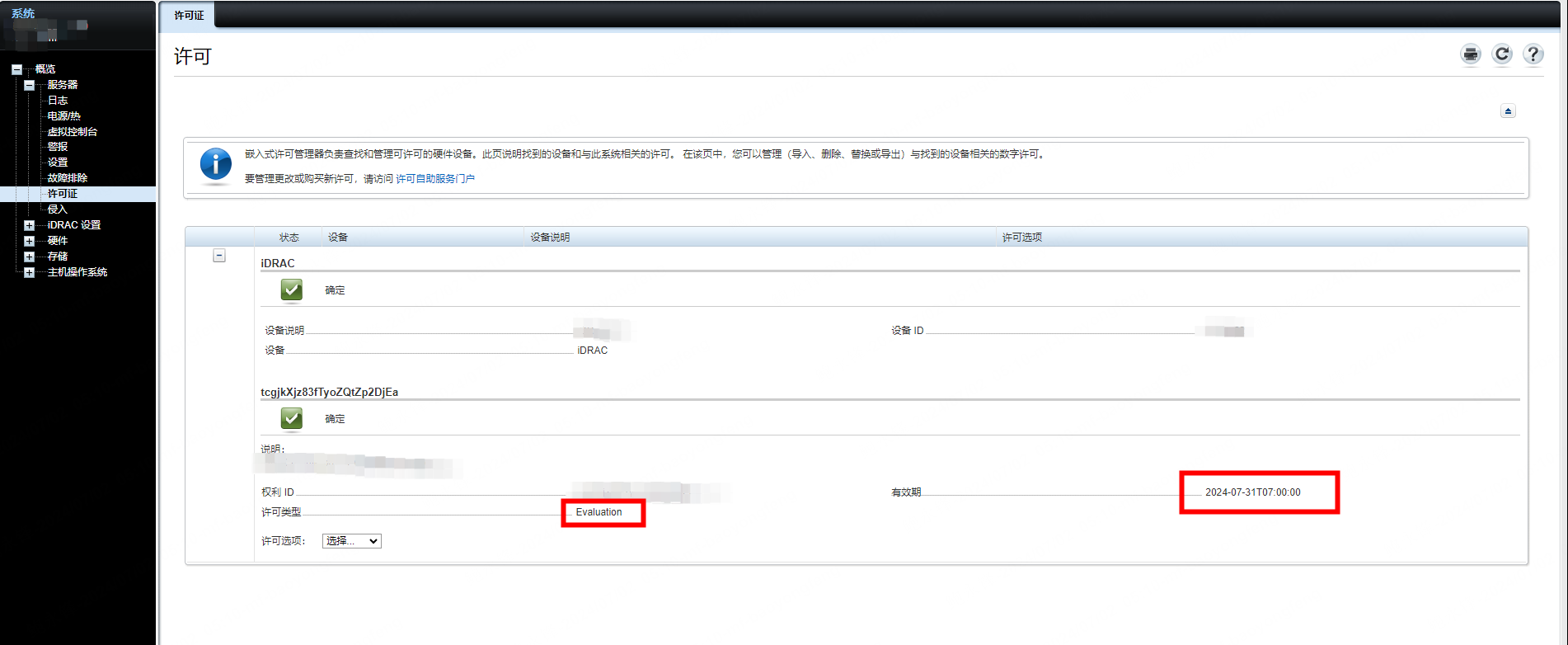Screen dimensions: 1568x645
Task: Select 许可证 in the navigation tree
Action: pos(63,194)
